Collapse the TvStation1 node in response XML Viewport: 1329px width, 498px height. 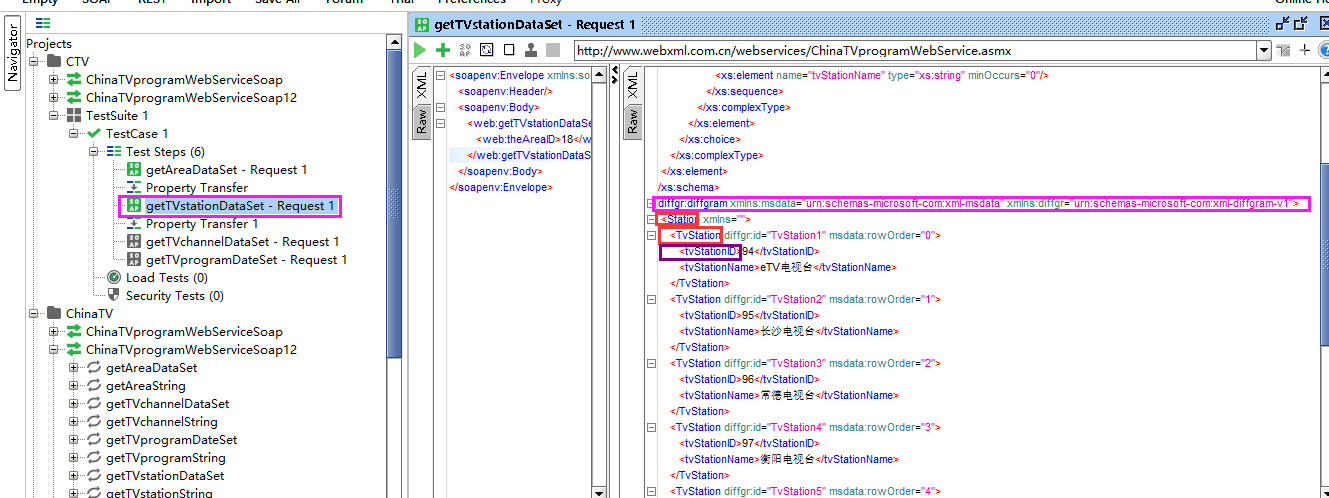pyautogui.click(x=652, y=236)
